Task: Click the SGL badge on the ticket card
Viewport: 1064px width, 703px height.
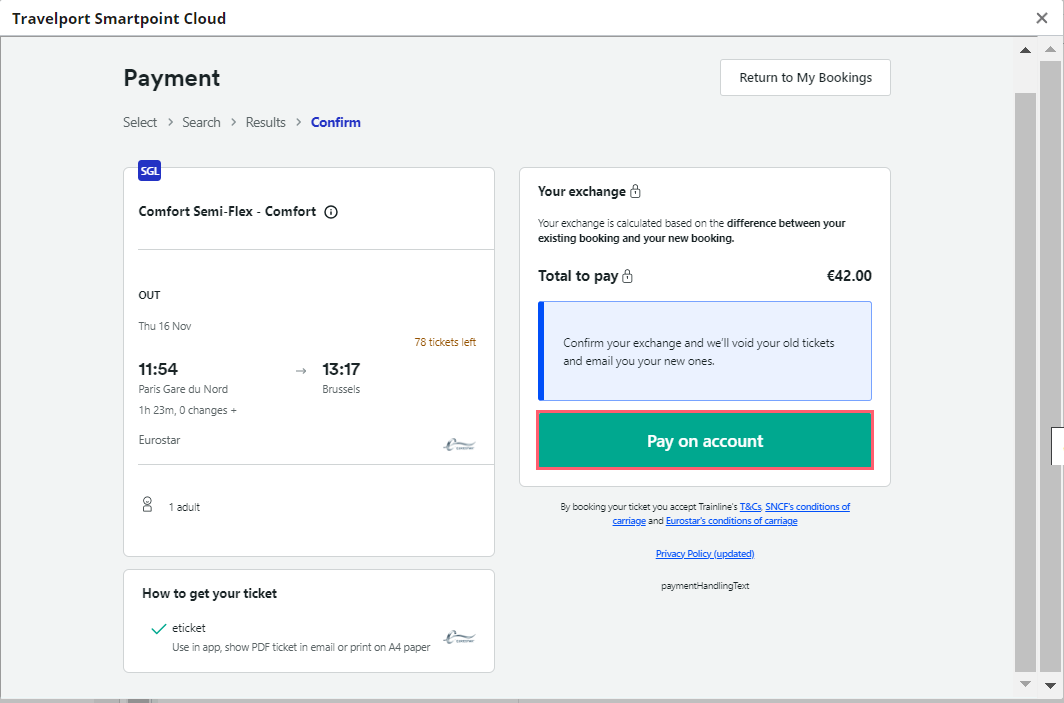Action: [x=149, y=171]
